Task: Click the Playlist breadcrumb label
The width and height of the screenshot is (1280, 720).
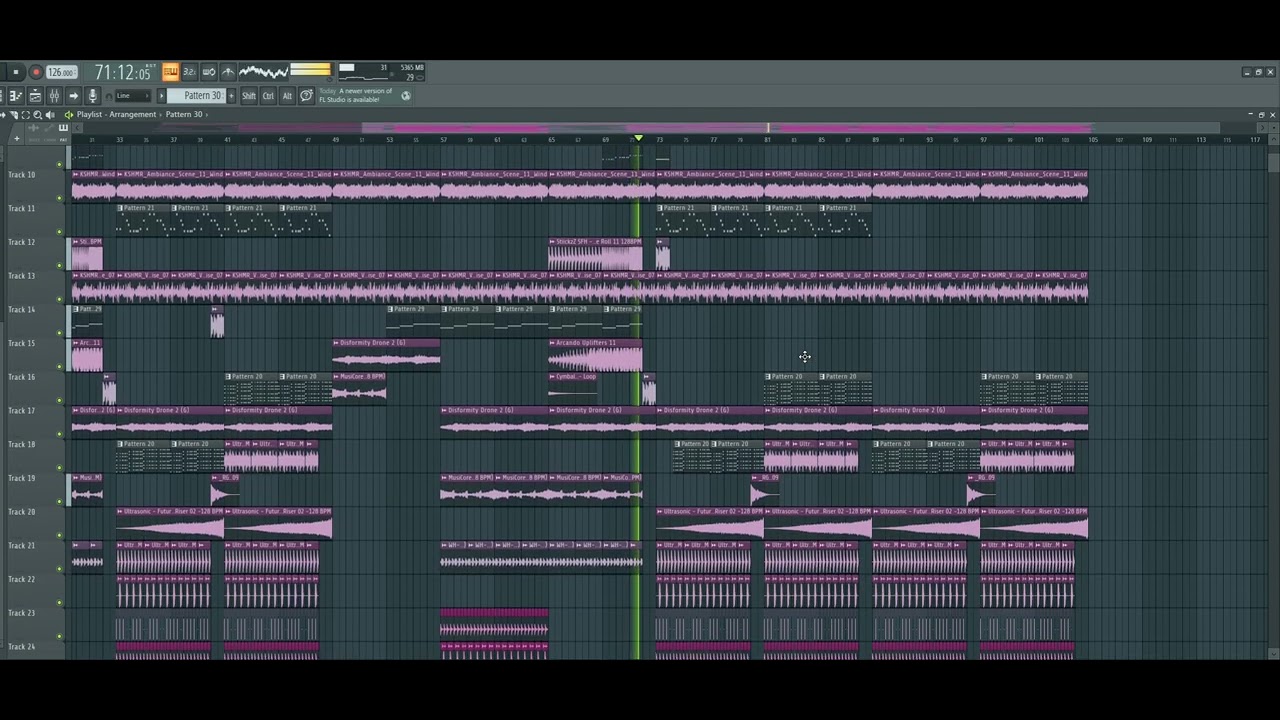Action: click(89, 115)
